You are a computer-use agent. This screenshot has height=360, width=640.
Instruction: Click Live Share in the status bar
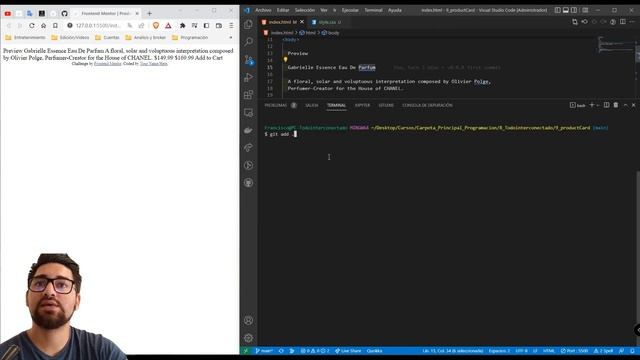(x=348, y=351)
